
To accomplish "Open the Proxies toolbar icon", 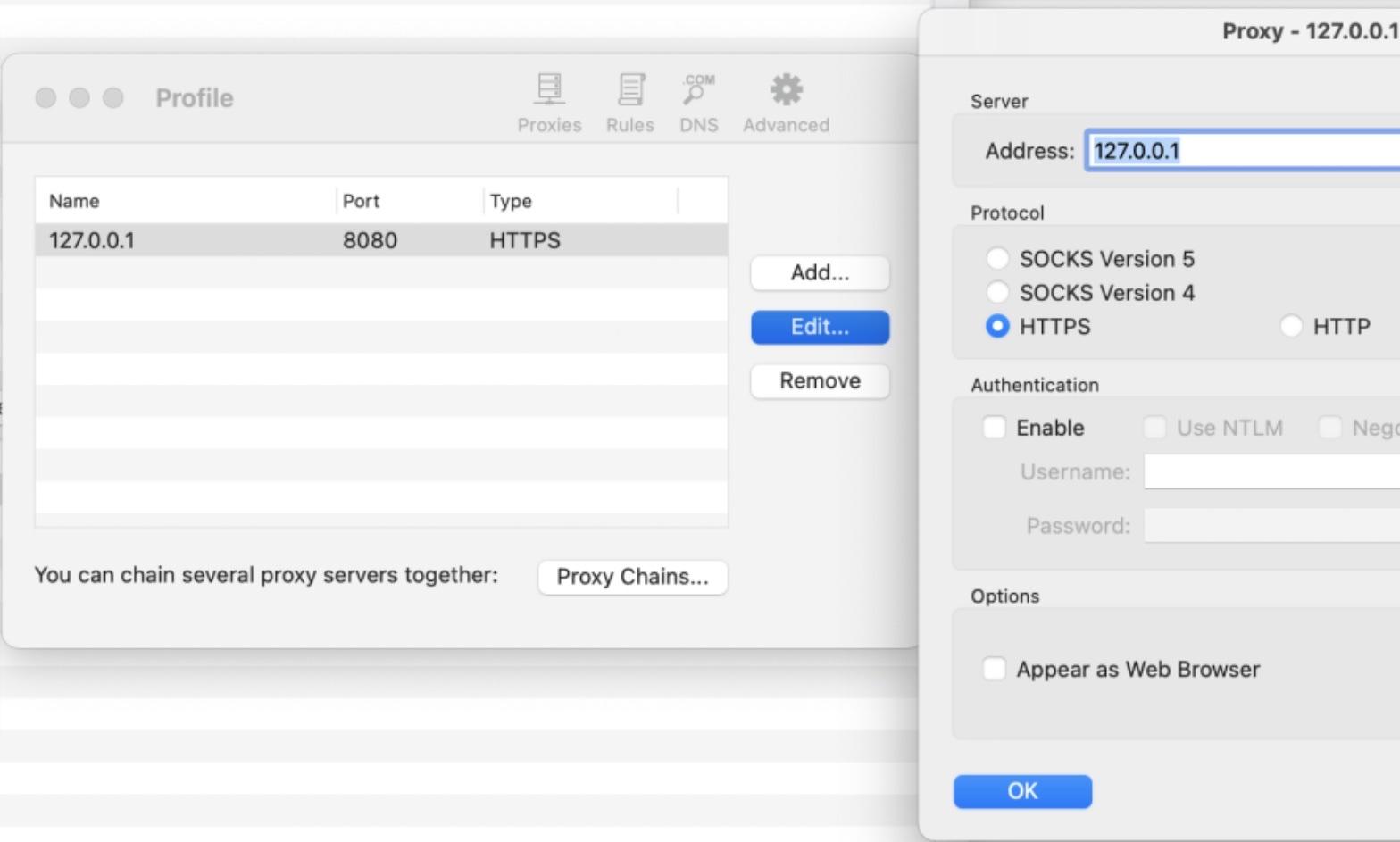I will click(x=549, y=103).
